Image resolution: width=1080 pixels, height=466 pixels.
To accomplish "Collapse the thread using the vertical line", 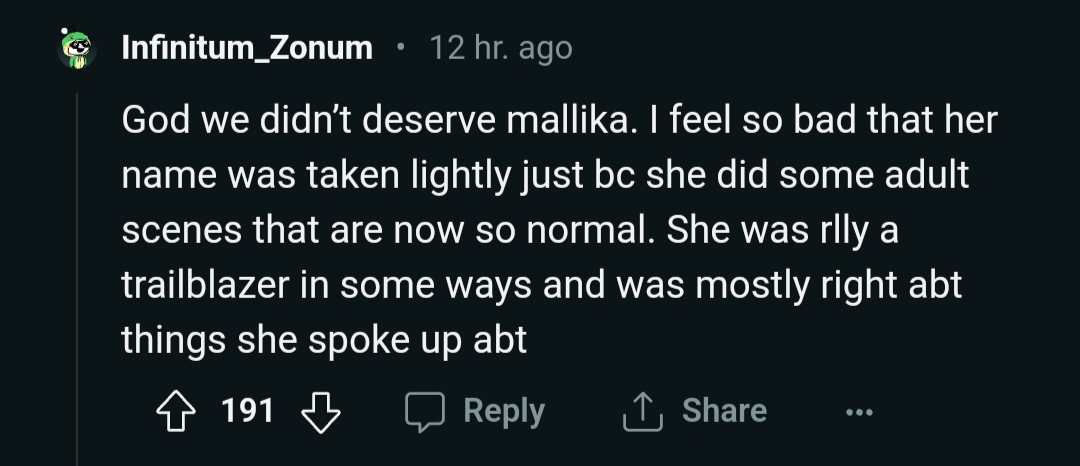I will 77,280.
